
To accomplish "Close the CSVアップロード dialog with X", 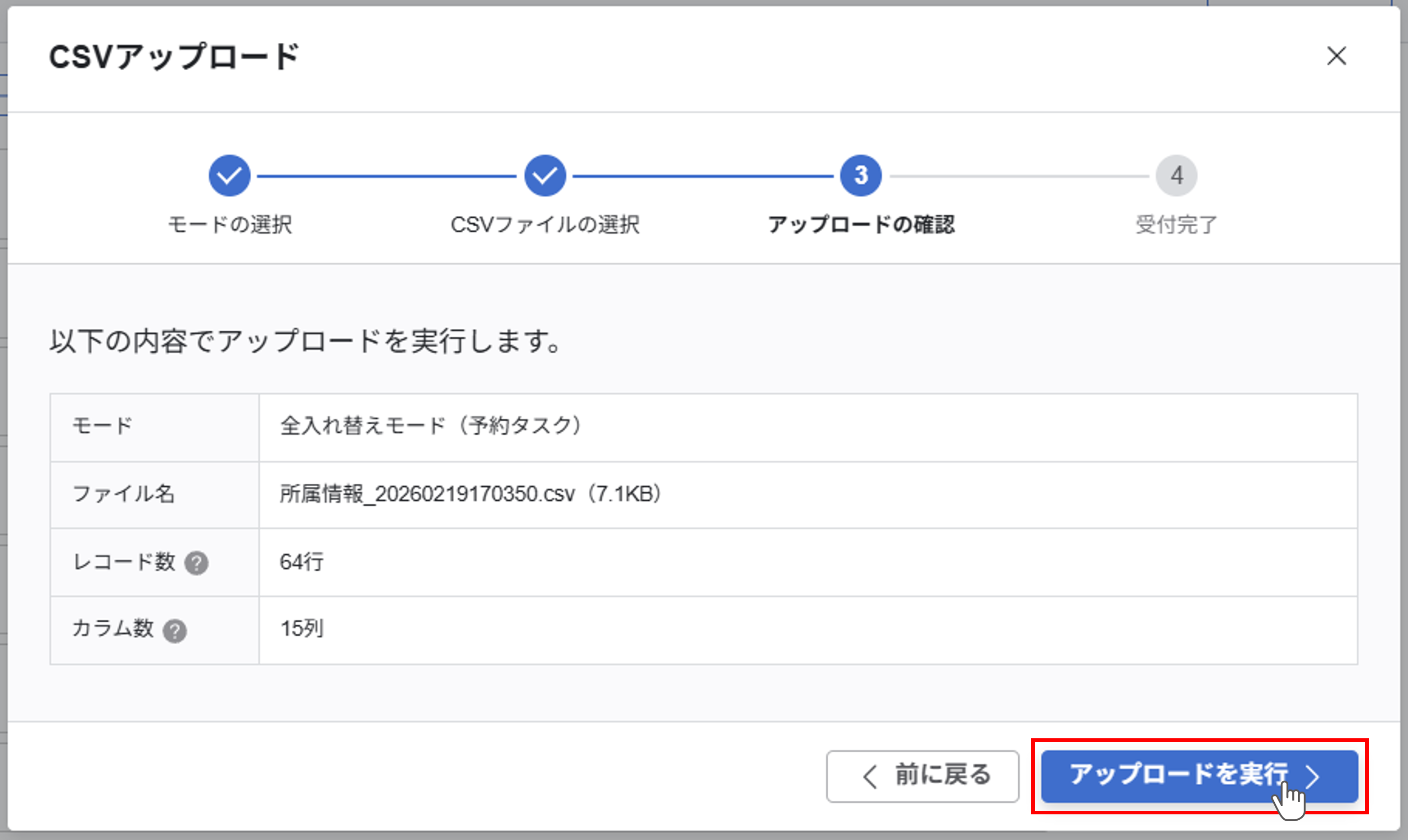I will pos(1336,55).
